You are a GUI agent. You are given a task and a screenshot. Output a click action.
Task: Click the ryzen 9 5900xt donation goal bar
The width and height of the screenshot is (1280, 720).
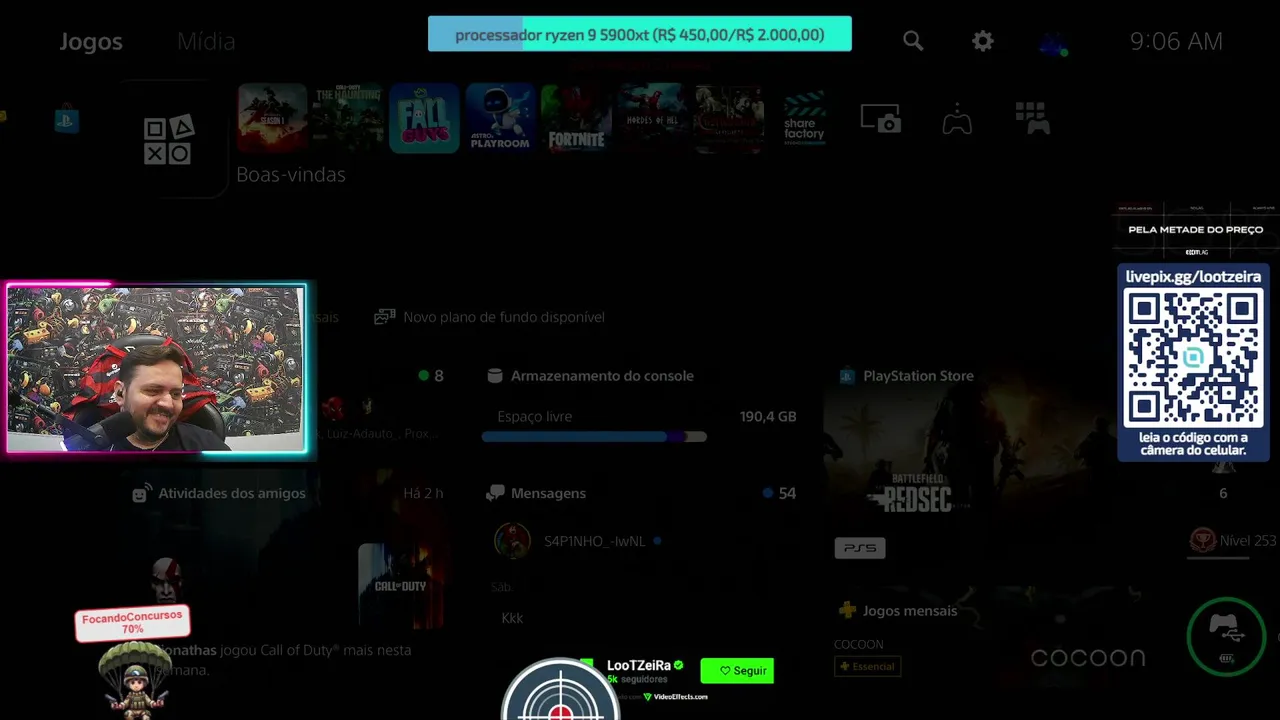pyautogui.click(x=640, y=34)
